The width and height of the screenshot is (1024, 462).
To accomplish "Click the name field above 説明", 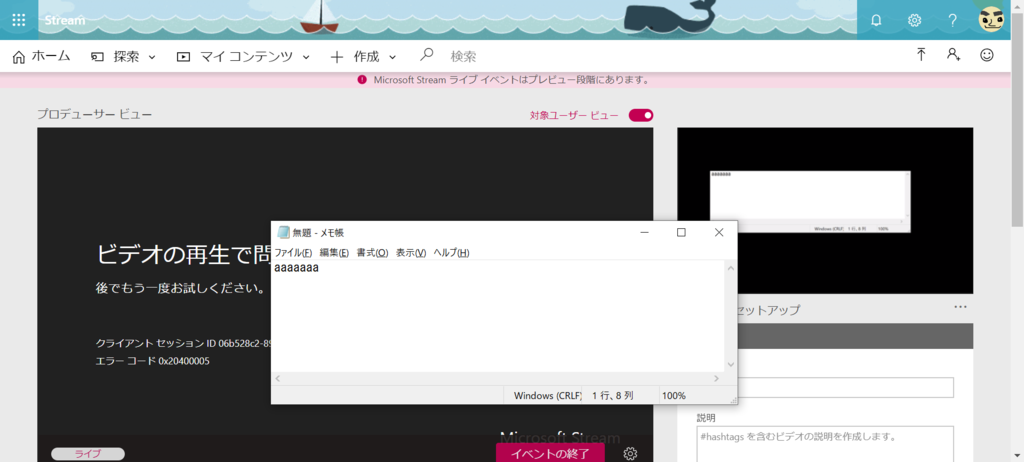I will coord(846,388).
